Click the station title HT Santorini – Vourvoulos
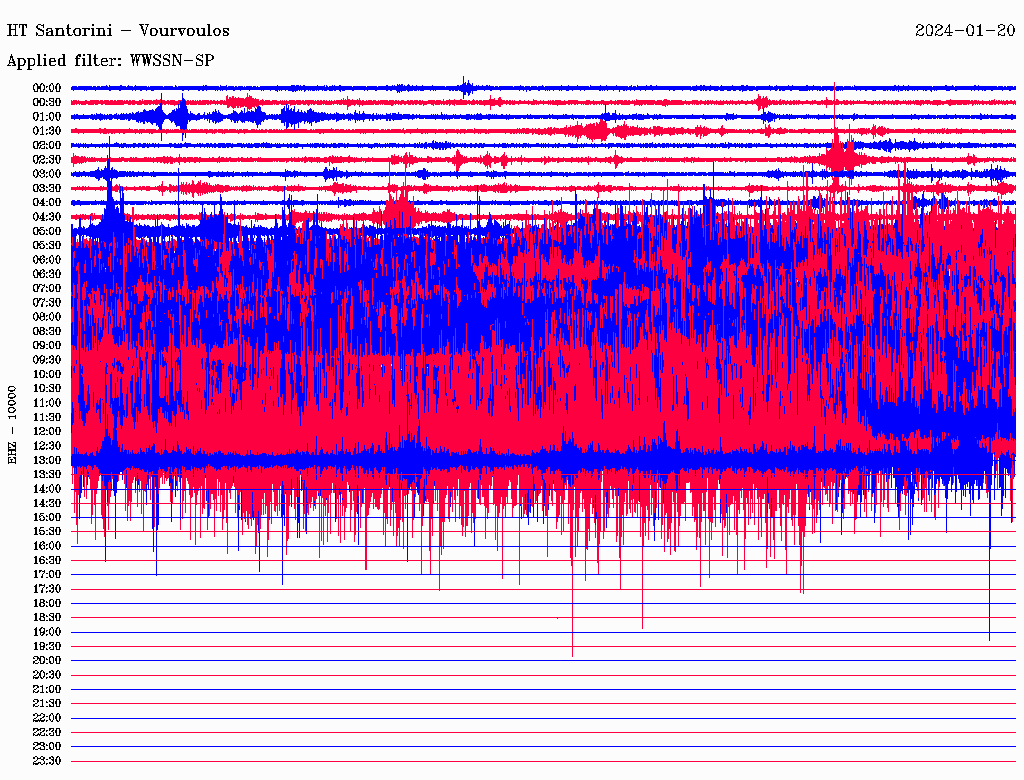 point(118,31)
